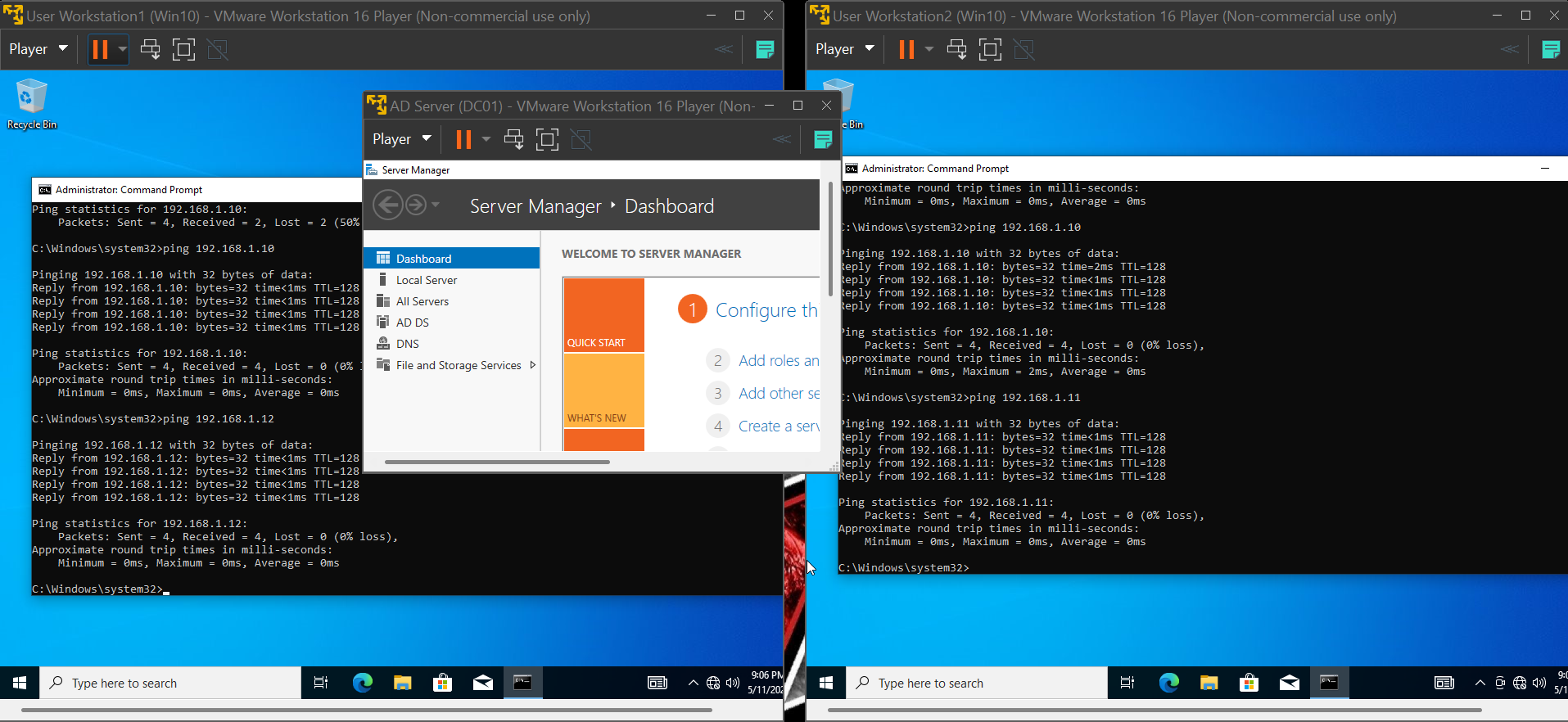Image resolution: width=1568 pixels, height=722 pixels.
Task: Click Start button on Workstation2 taskbar
Action: tap(826, 683)
